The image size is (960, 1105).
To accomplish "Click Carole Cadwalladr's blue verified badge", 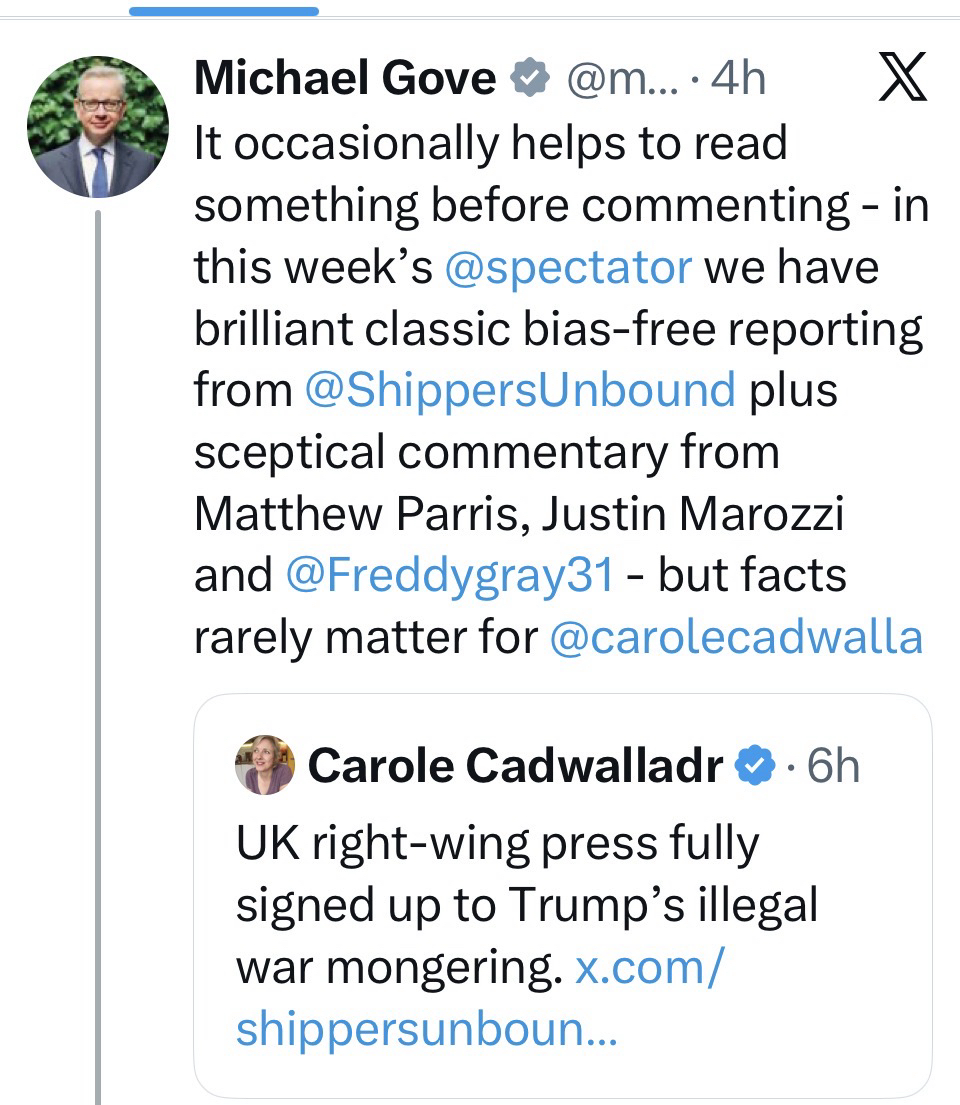I will 757,767.
